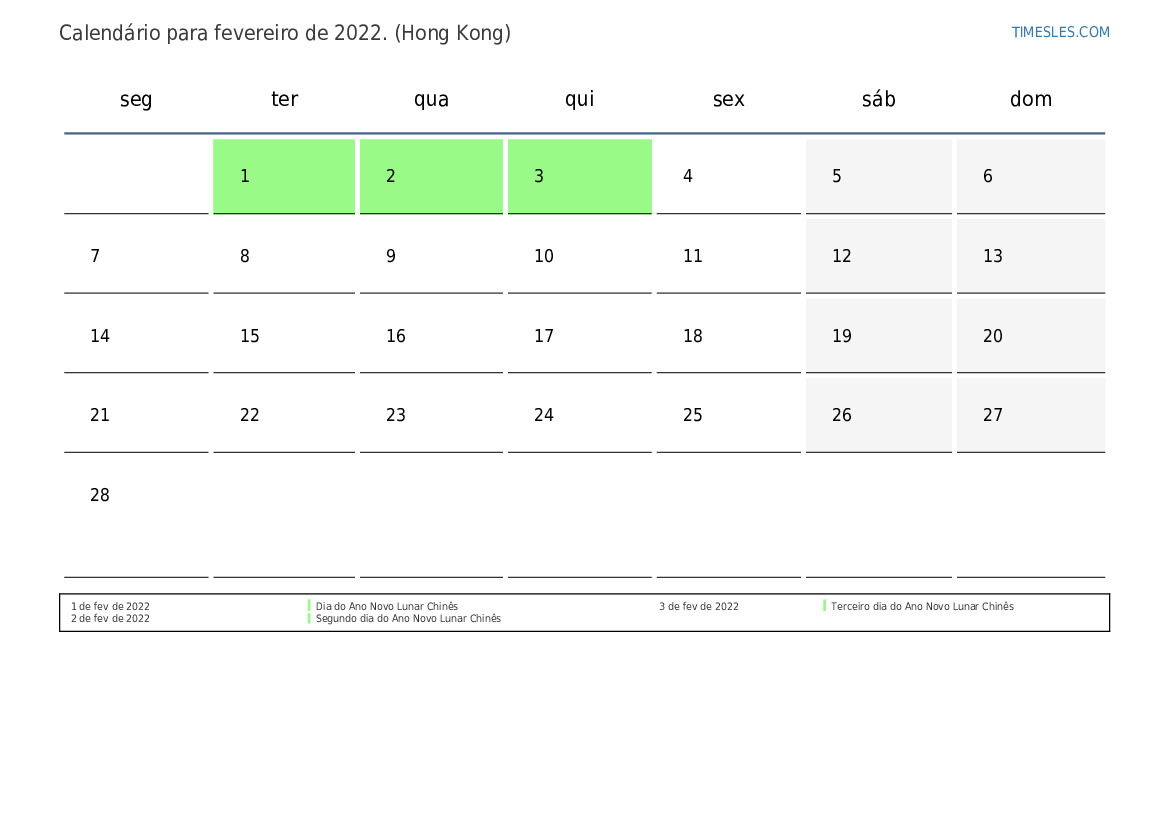Click 'Terceiro dia do Ano Novo Lunar Chinês' entry
The image size is (1169, 827).
pos(922,606)
